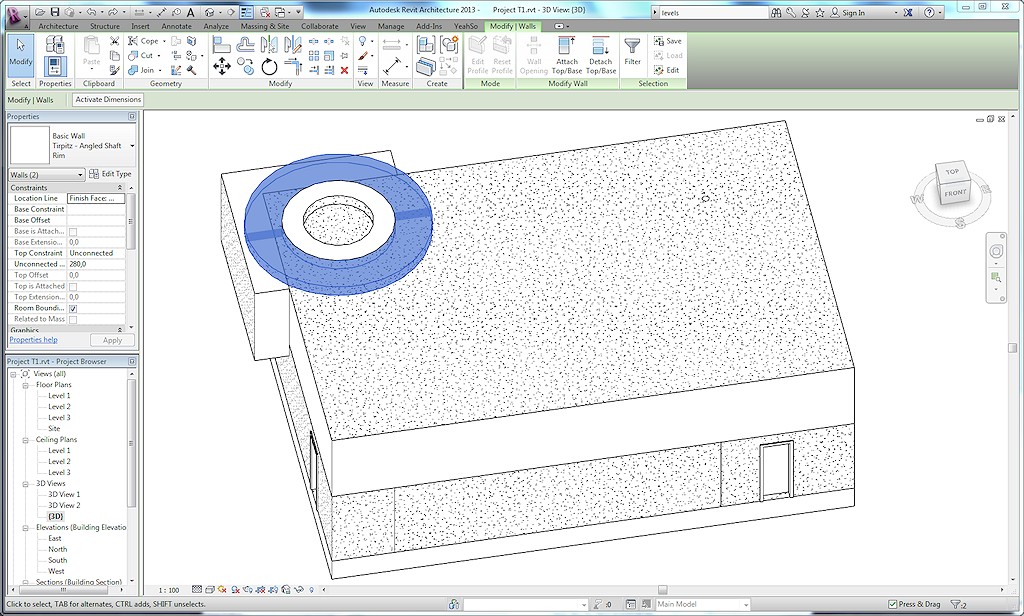Open the Walls (2) instance filter dropdown

click(x=80, y=174)
